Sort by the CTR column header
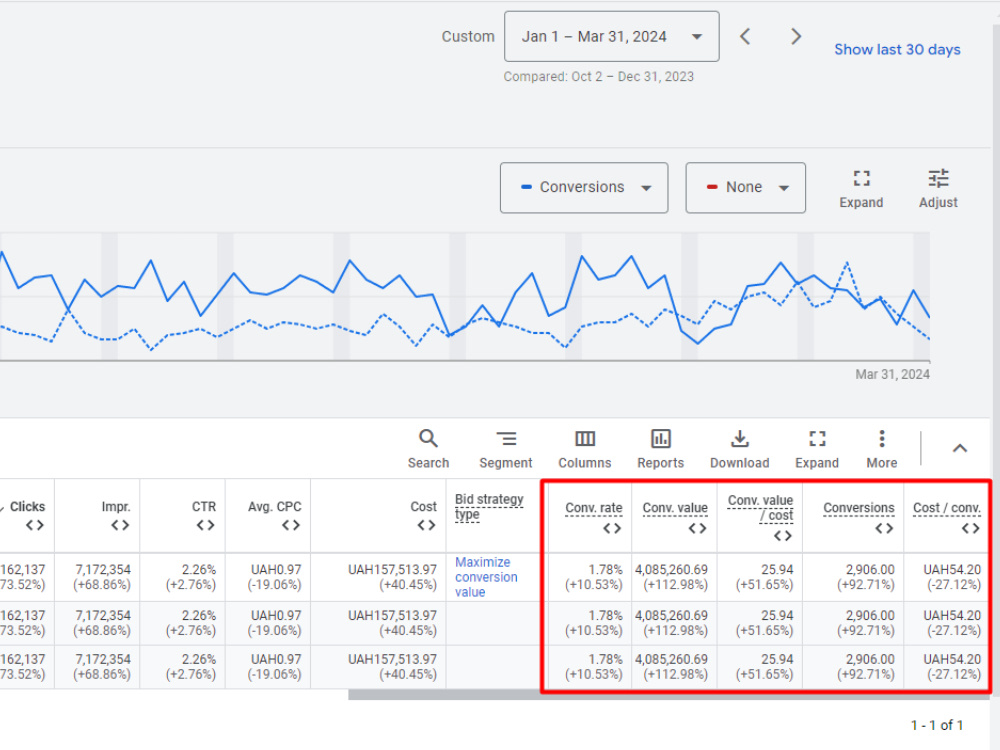 [x=203, y=506]
